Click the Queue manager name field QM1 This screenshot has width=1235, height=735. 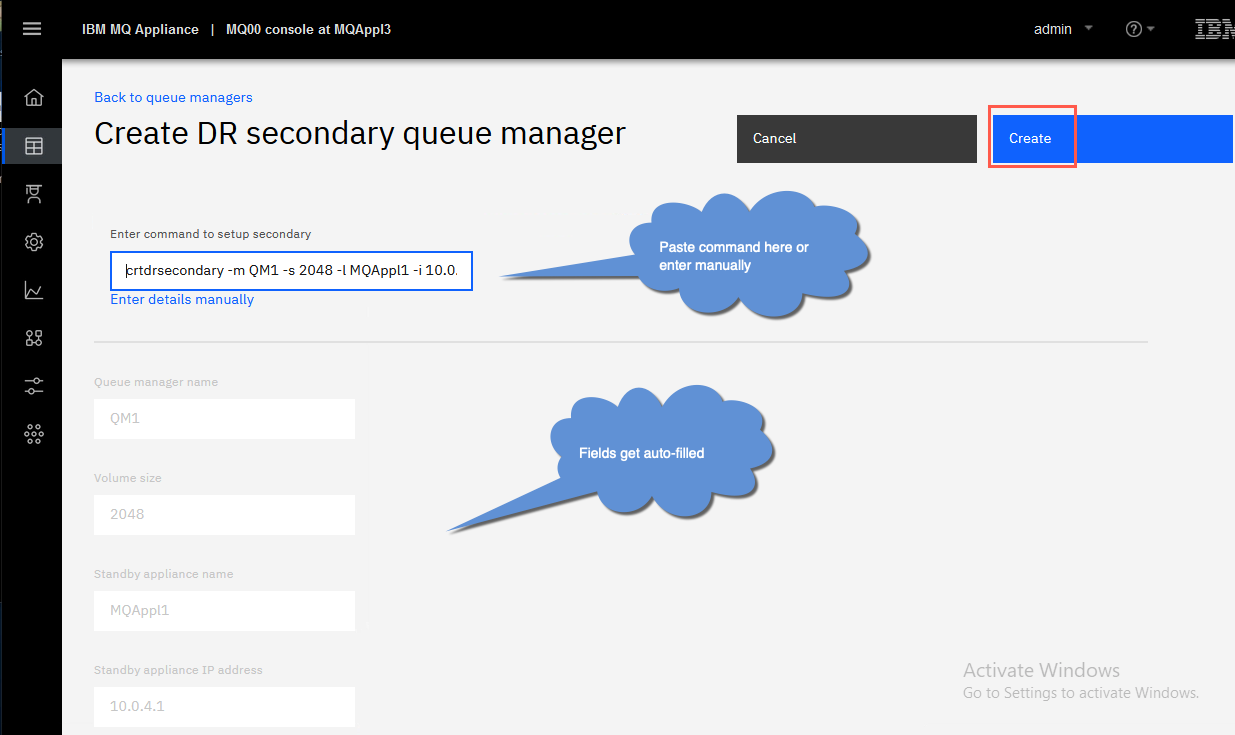click(225, 418)
